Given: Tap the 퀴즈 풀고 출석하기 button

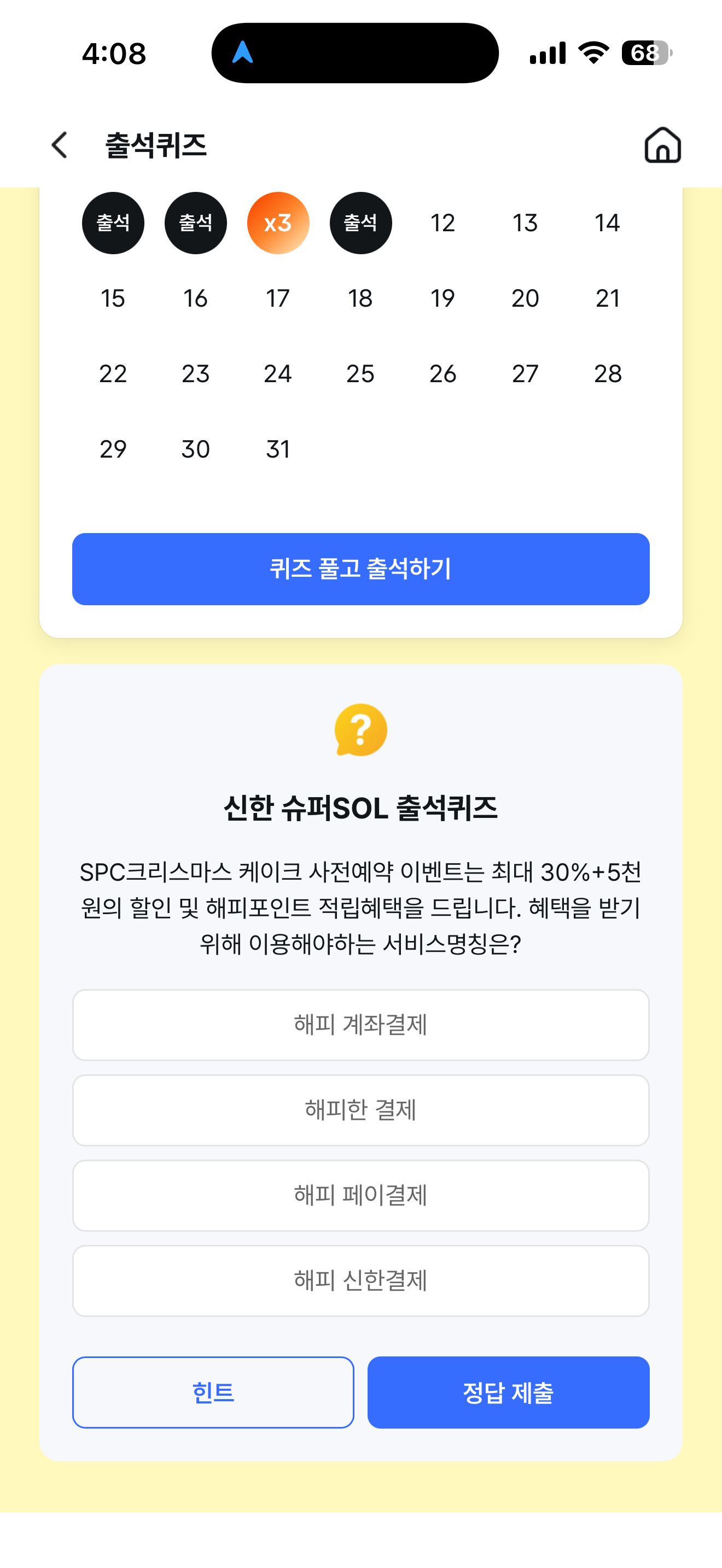Looking at the screenshot, I should (x=361, y=569).
